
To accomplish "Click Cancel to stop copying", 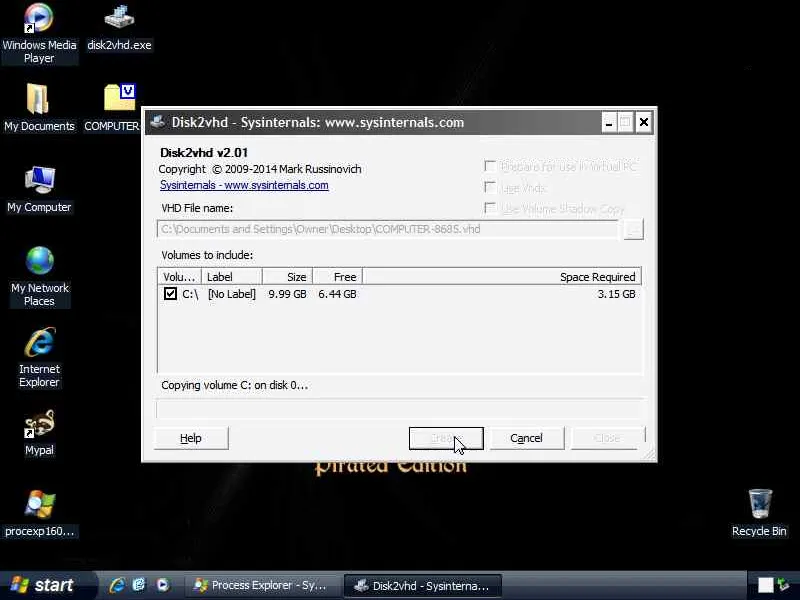I will pos(527,438).
